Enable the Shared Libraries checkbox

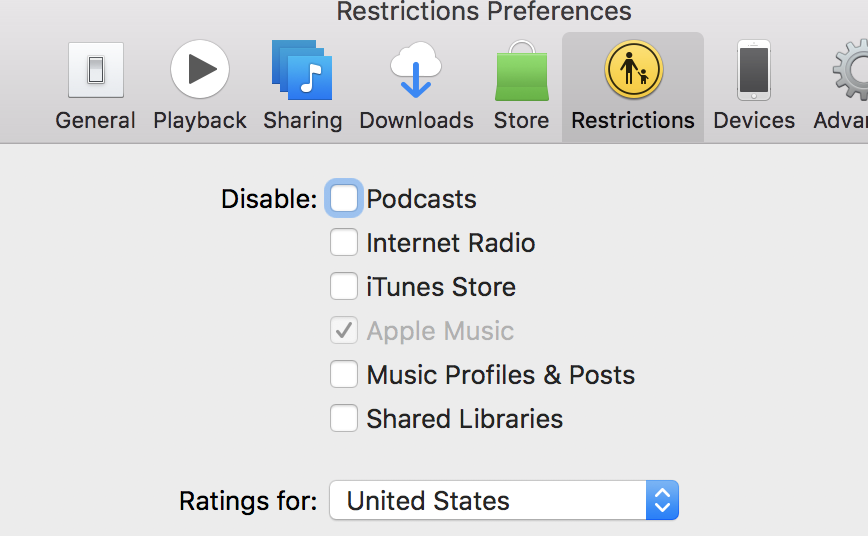(344, 419)
